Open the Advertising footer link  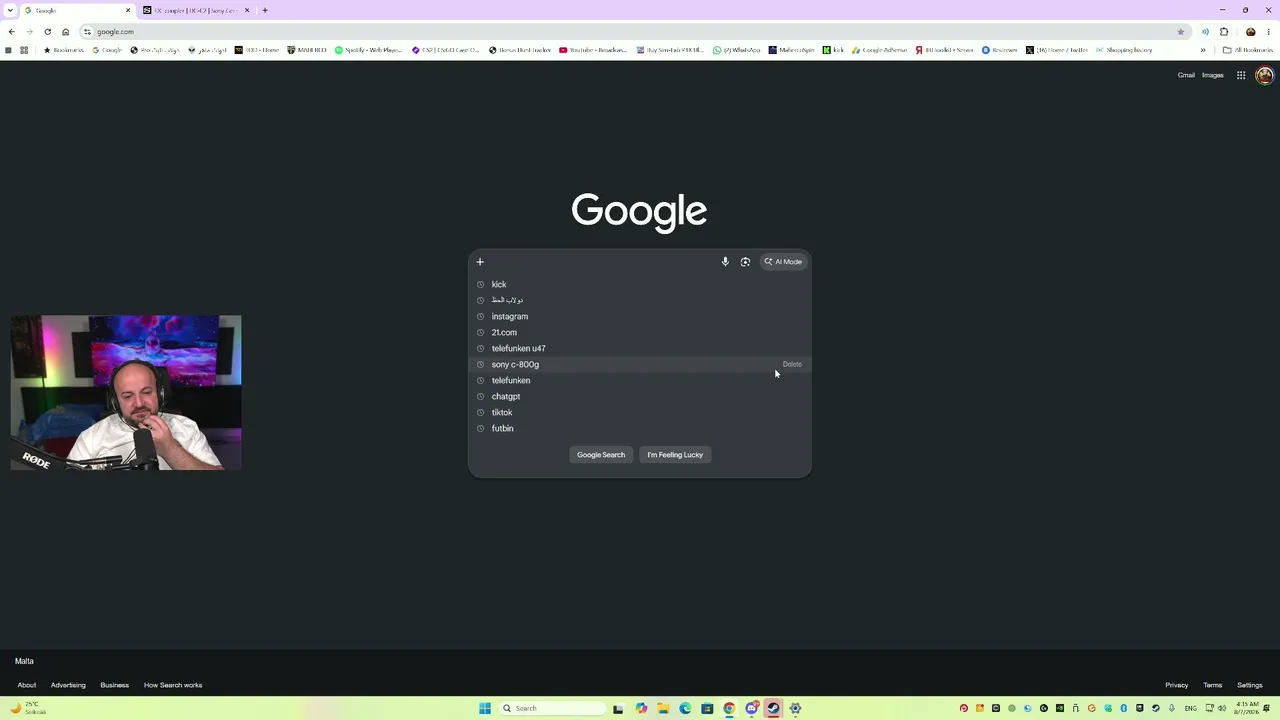coord(68,685)
